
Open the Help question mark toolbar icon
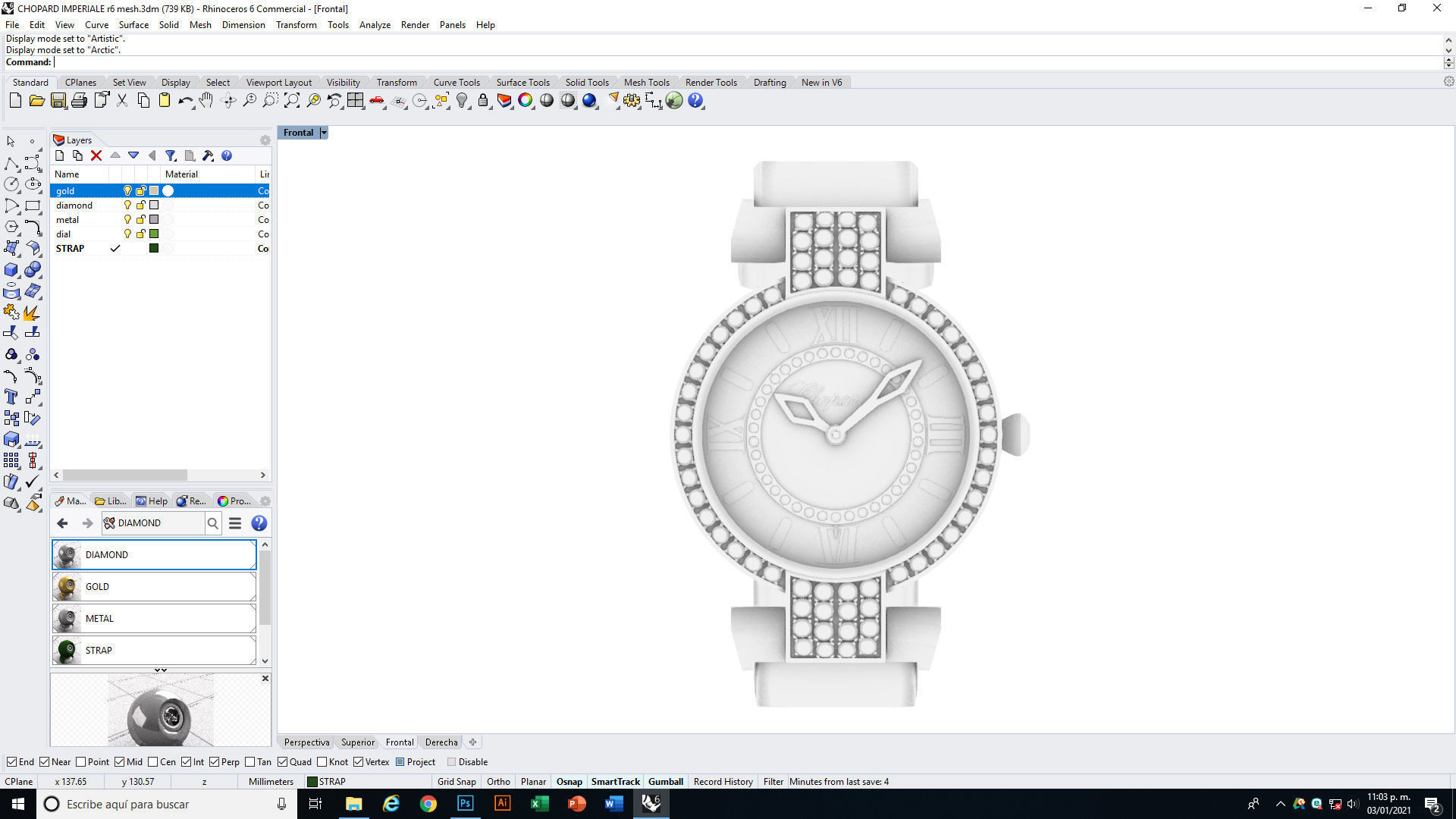click(695, 100)
